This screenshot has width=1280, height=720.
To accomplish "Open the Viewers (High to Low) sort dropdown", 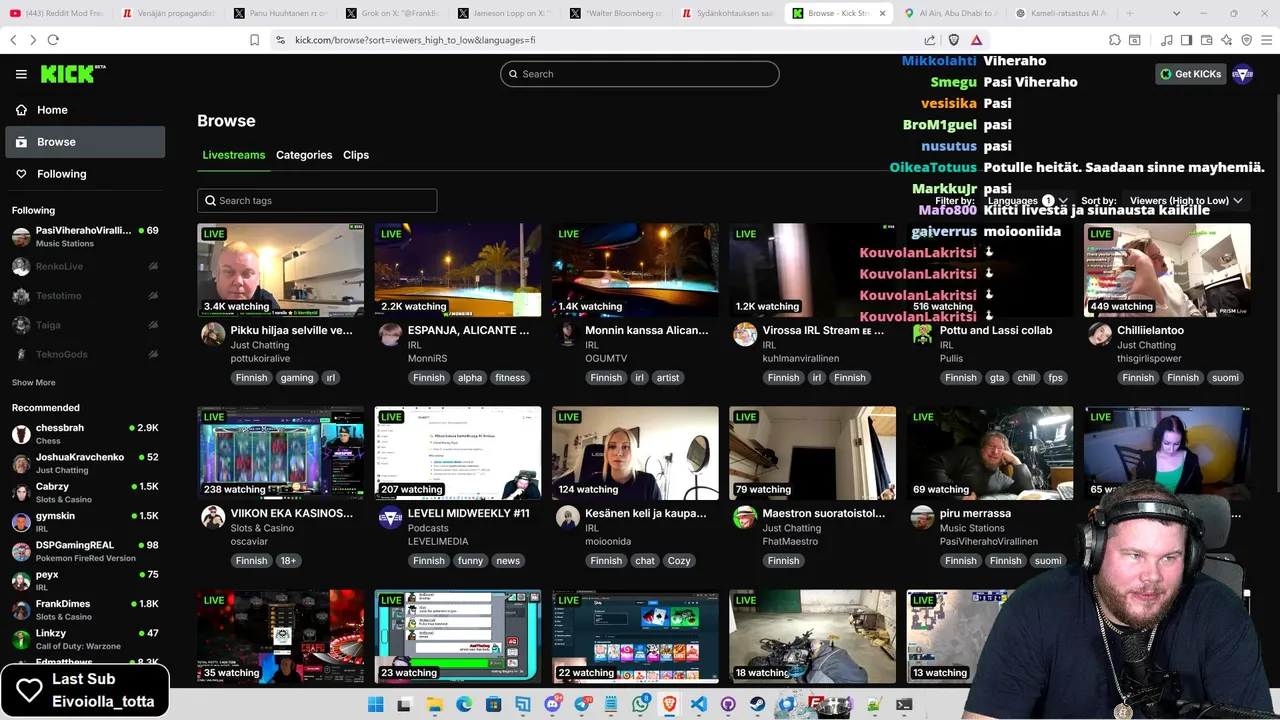I will [1186, 201].
